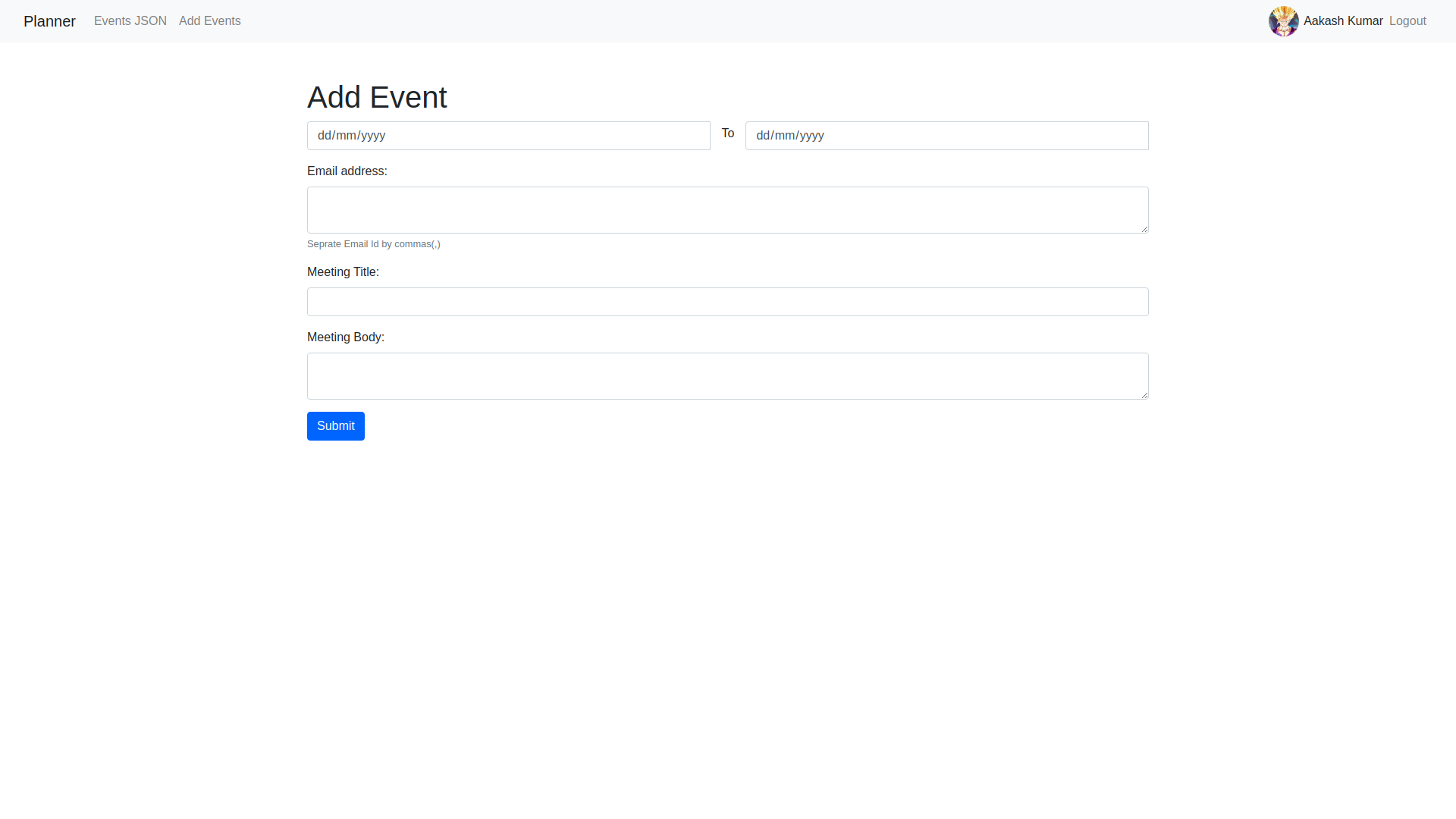The height and width of the screenshot is (819, 1456).
Task: Go to the Add Events nav item
Action: tap(210, 21)
